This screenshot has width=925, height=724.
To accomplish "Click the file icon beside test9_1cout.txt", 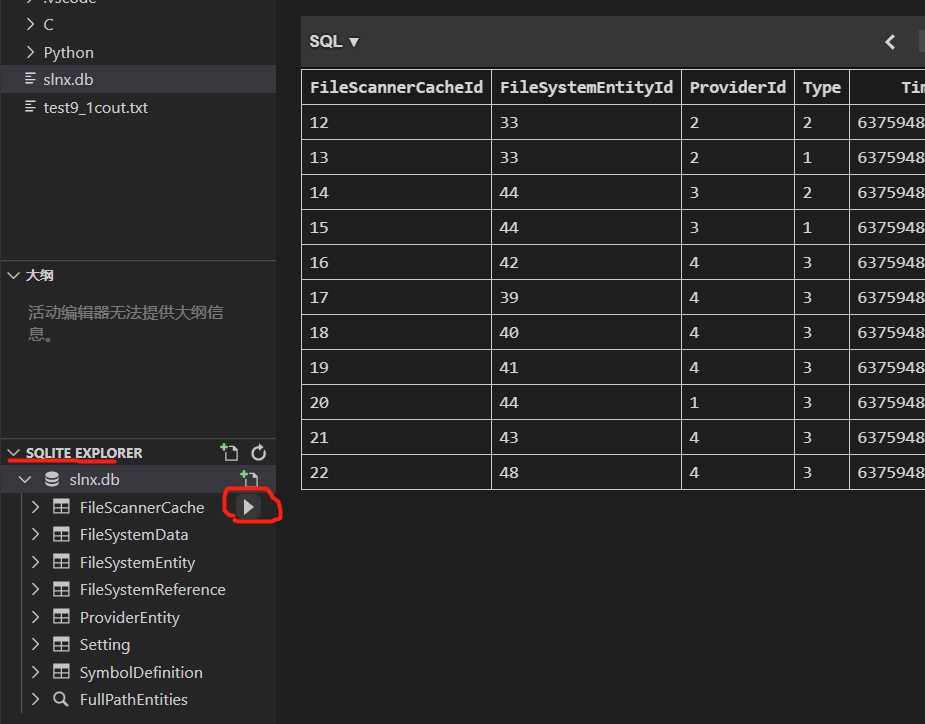I will click(x=30, y=107).
